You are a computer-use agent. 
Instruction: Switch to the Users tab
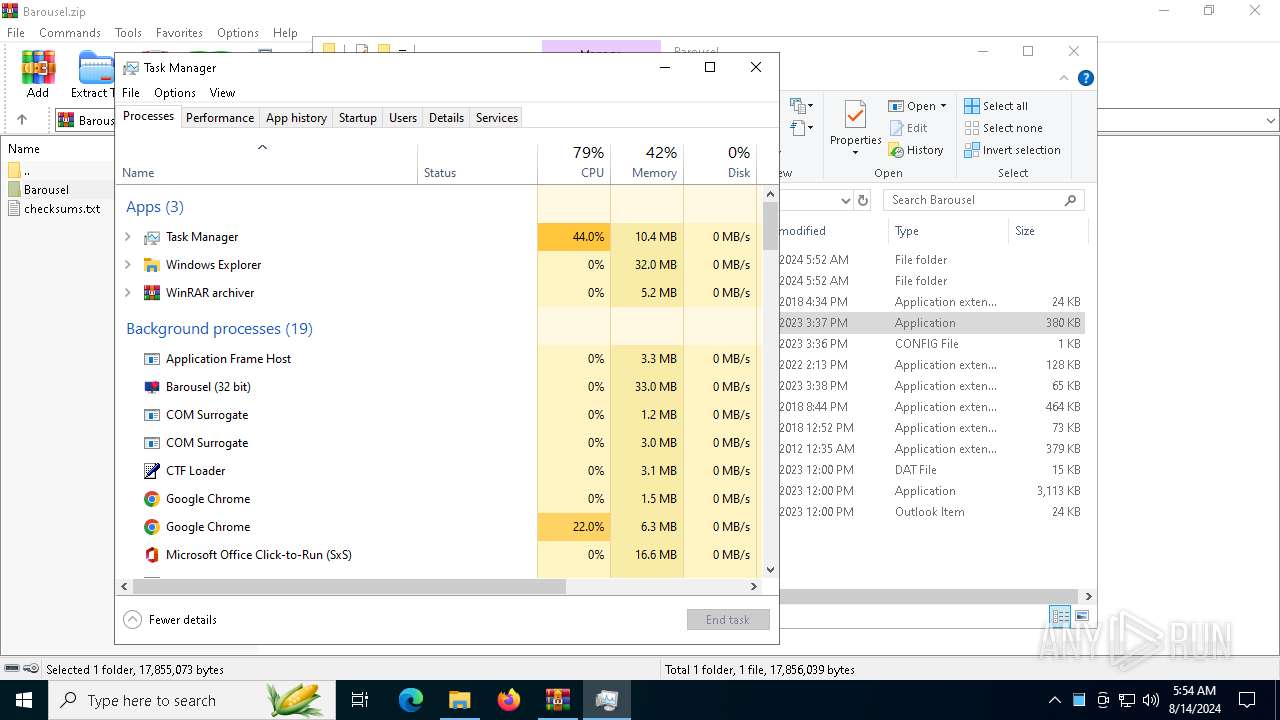pos(403,118)
